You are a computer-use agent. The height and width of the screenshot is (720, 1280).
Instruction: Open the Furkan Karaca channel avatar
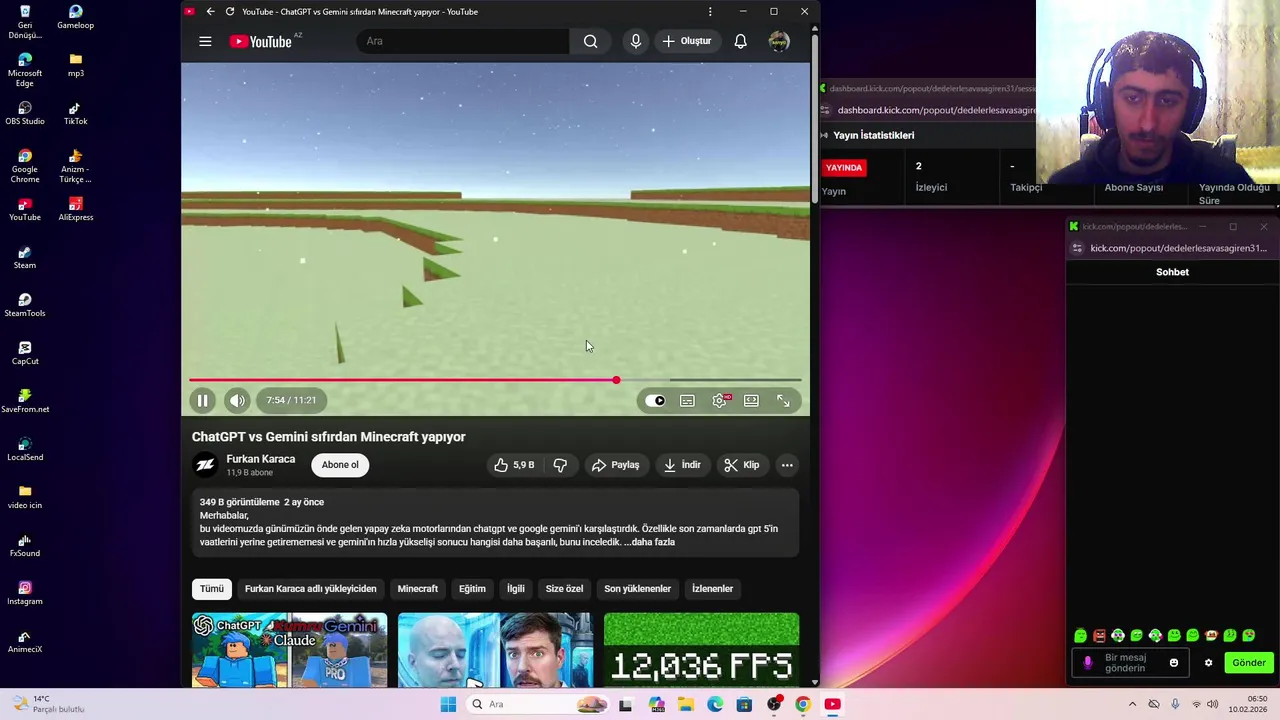tap(205, 465)
